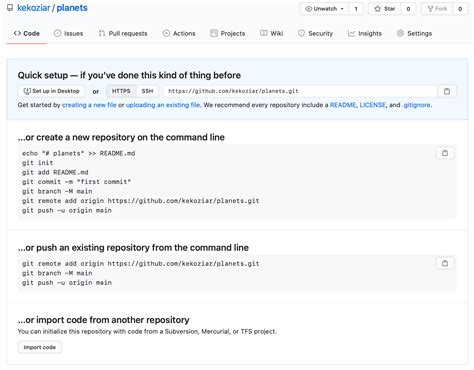Screen dimensions: 474x370
Task: Expand the Unwatch notifications dropdown
Action: 324,9
